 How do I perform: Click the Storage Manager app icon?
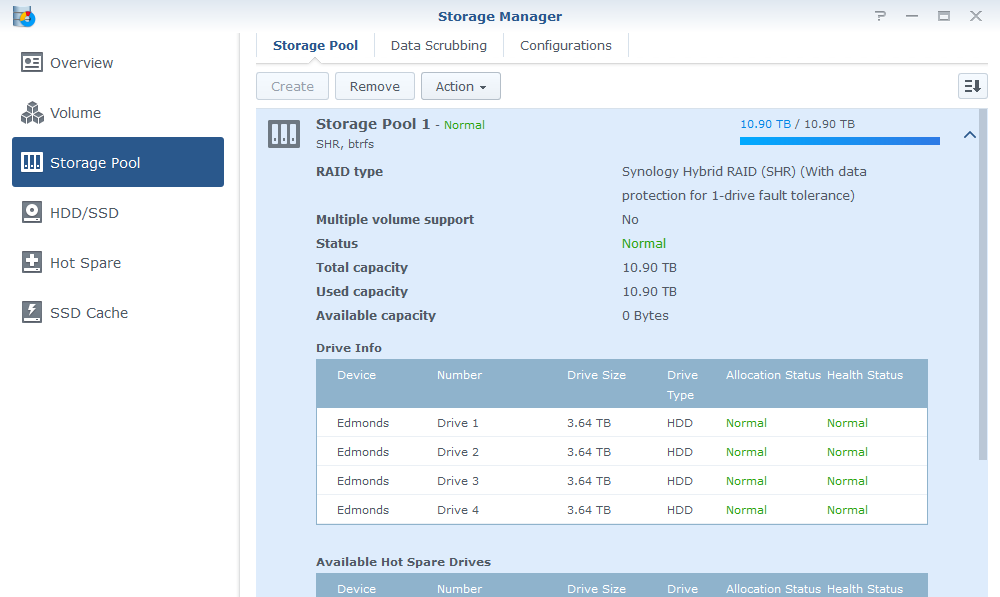24,16
